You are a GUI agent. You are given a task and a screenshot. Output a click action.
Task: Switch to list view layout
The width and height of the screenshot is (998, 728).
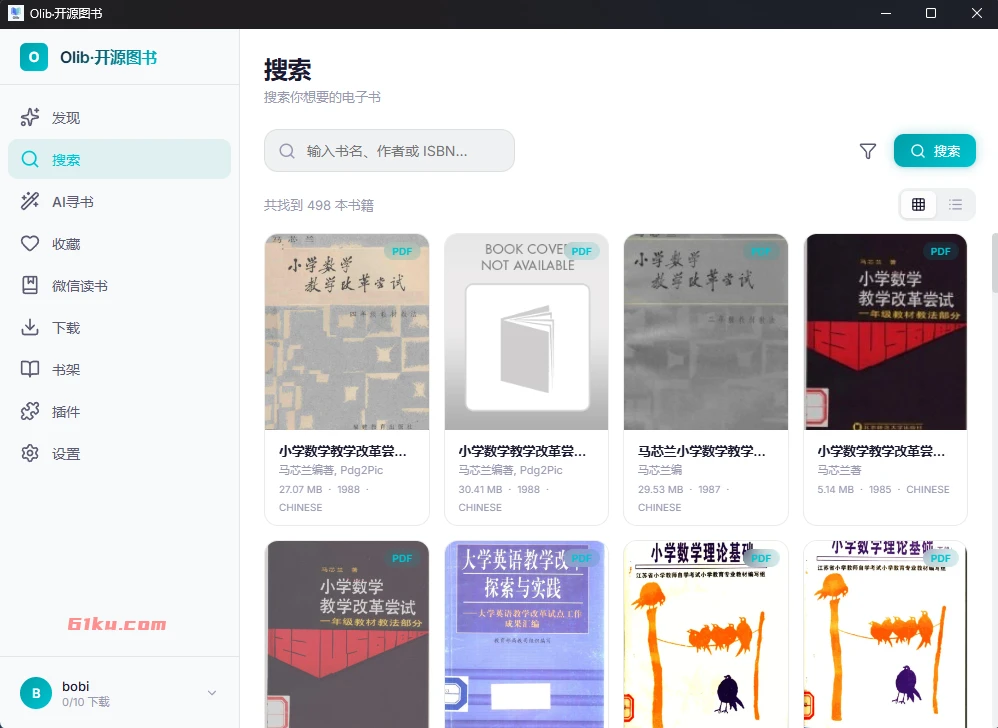click(x=955, y=204)
